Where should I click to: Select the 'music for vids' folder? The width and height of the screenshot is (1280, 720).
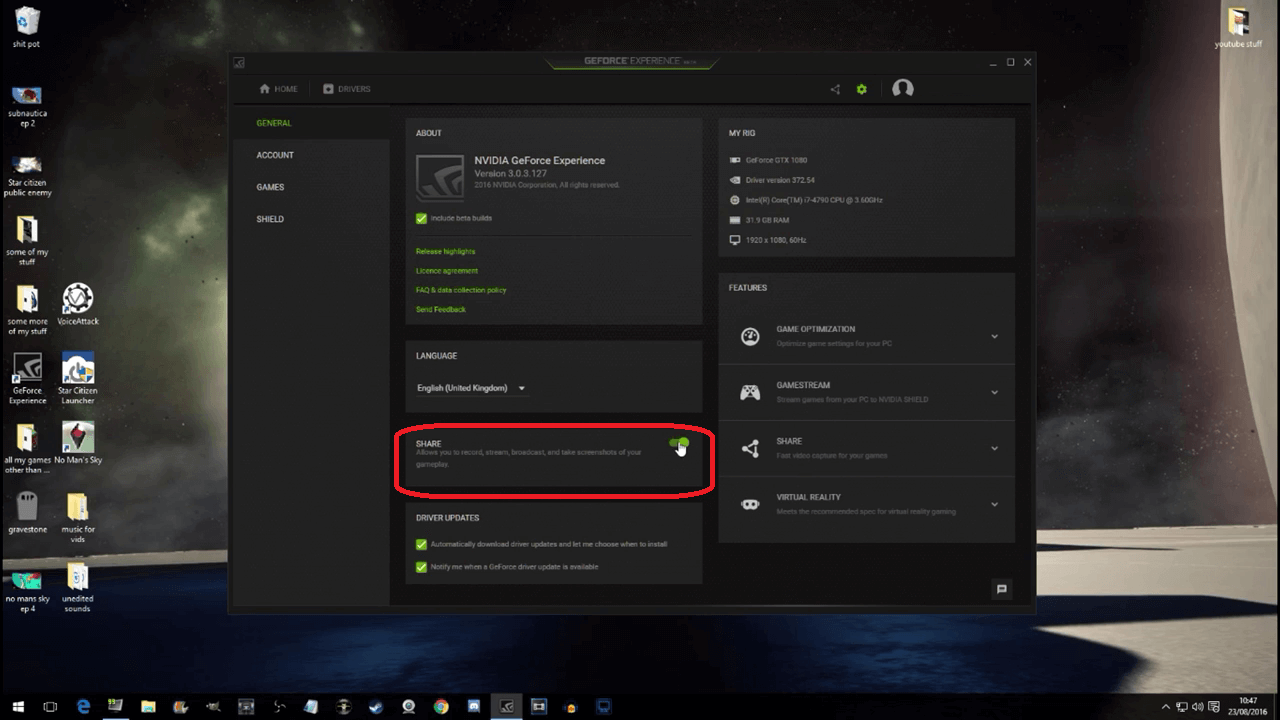(x=78, y=517)
